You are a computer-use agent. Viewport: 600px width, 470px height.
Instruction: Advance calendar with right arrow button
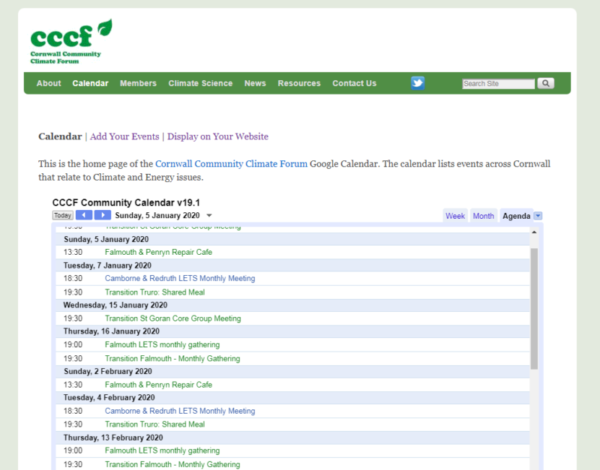(103, 215)
